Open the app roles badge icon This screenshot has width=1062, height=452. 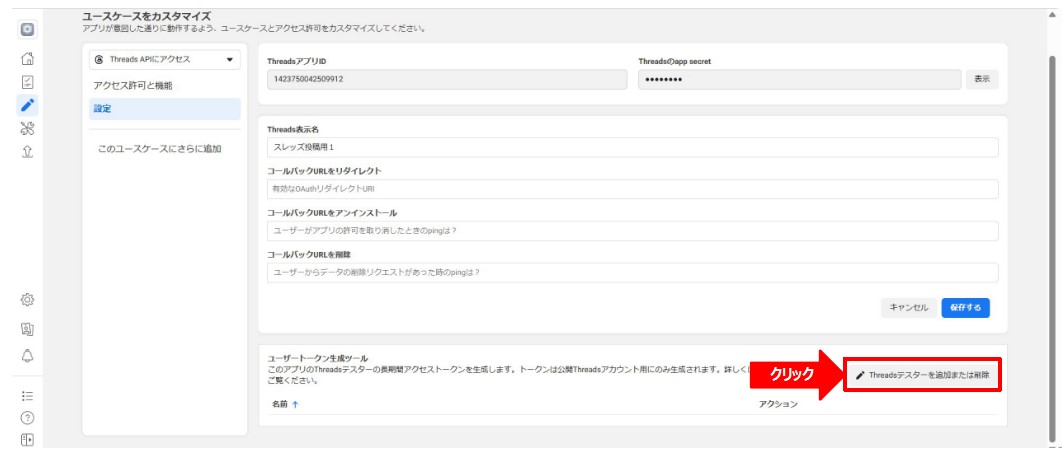point(28,329)
